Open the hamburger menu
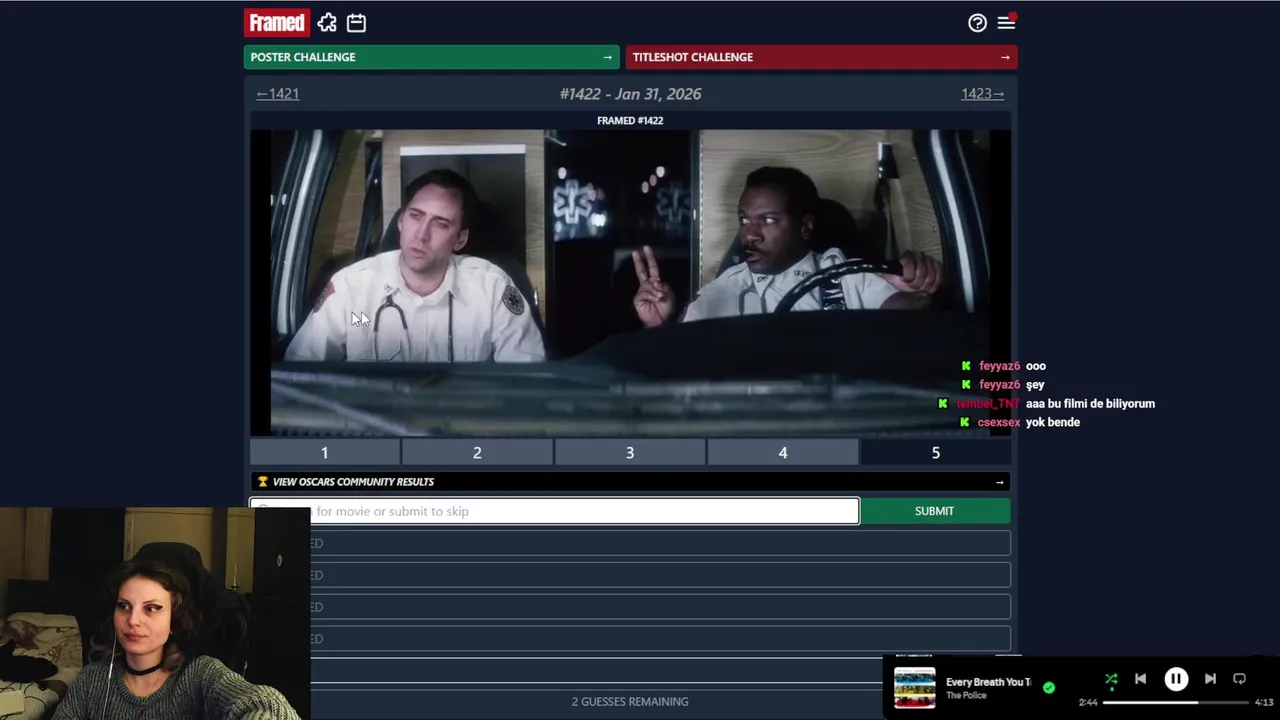The image size is (1280, 720). tap(1006, 23)
